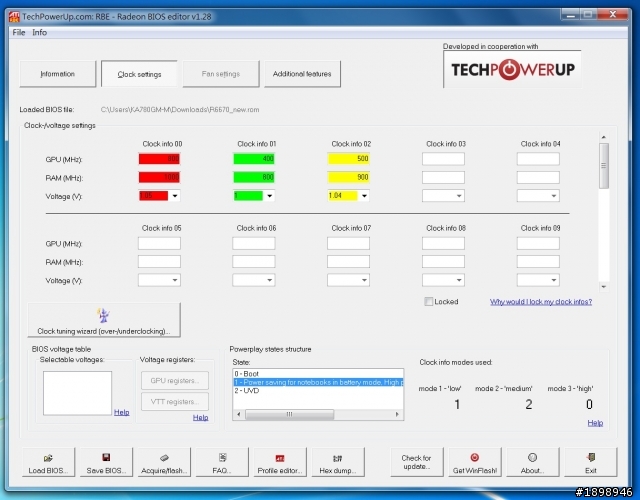Screen dimensions: 640x500
Task: Click the red Clock info 00 RAM field
Action: click(159, 177)
